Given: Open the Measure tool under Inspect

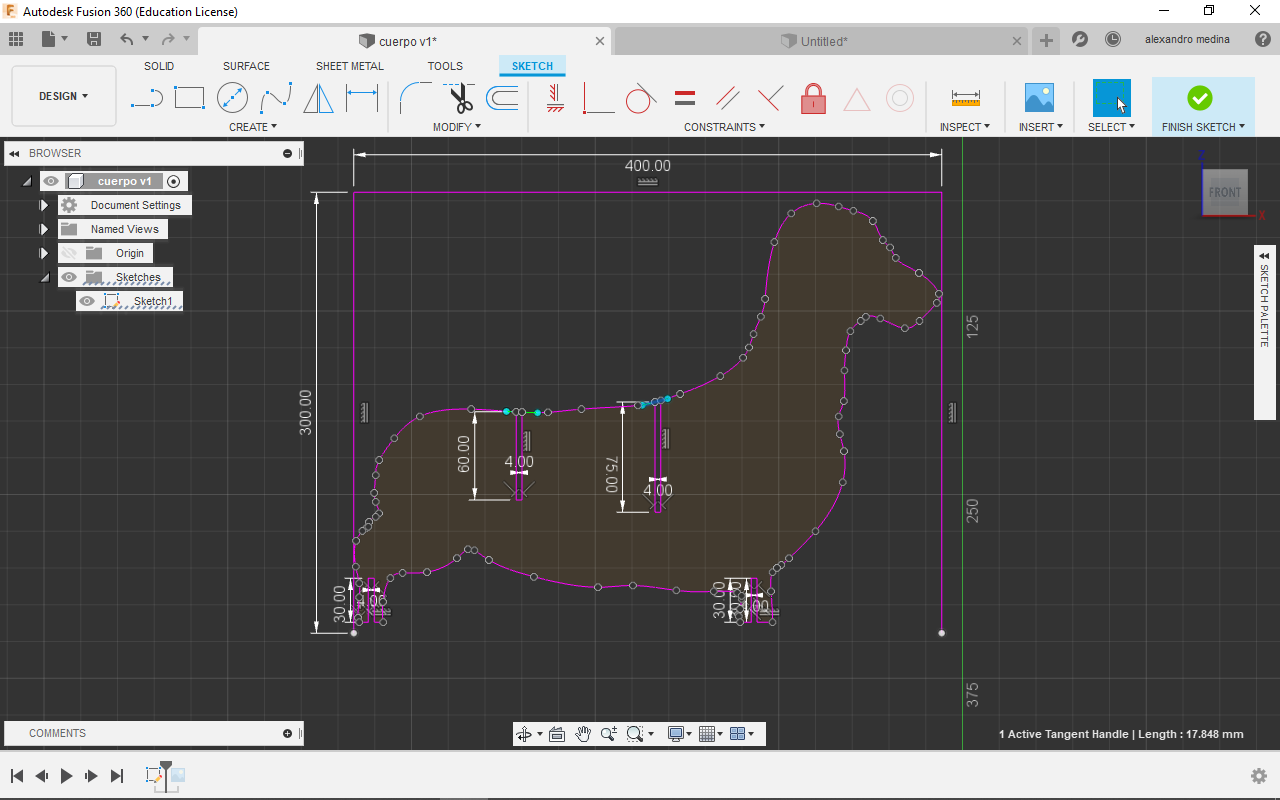Looking at the screenshot, I should pyautogui.click(x=965, y=98).
